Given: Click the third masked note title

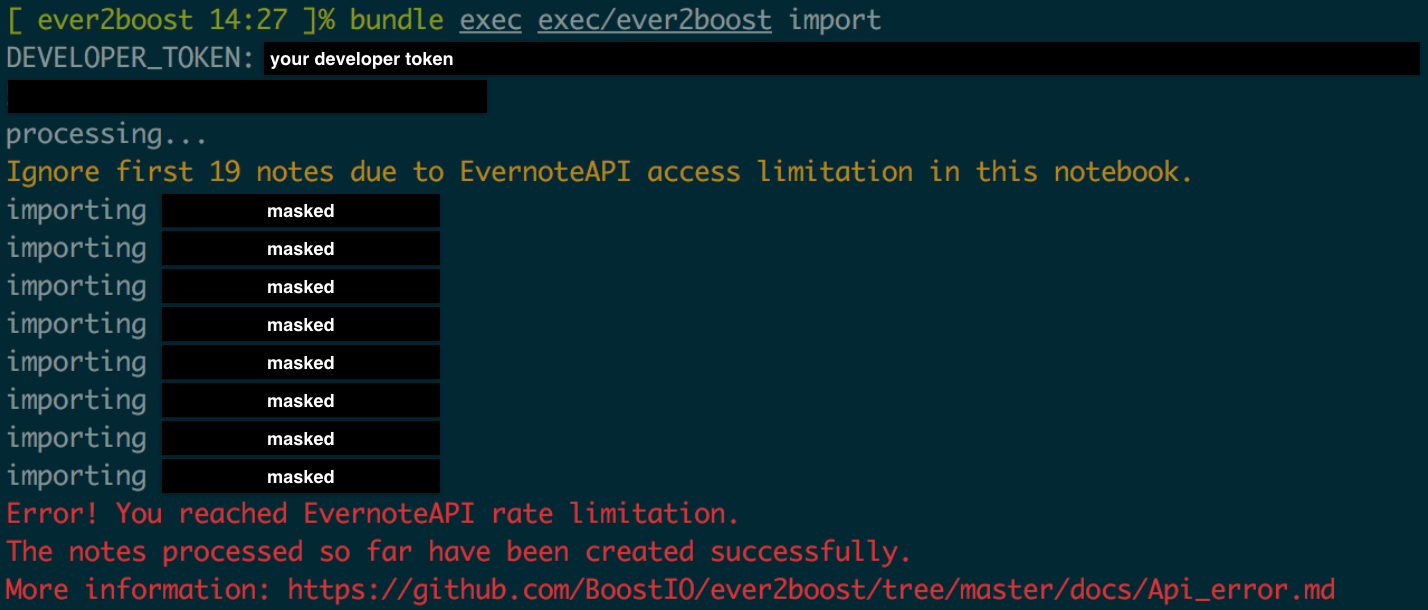Looking at the screenshot, I should 301,287.
